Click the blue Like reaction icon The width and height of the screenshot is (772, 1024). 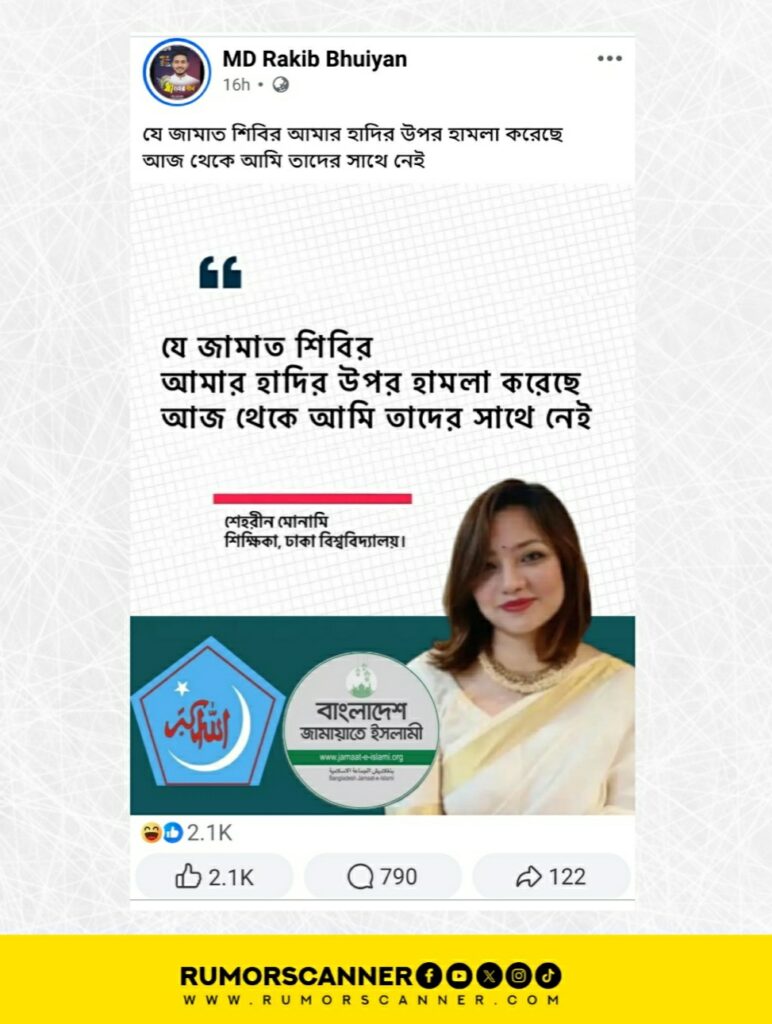coord(172,833)
